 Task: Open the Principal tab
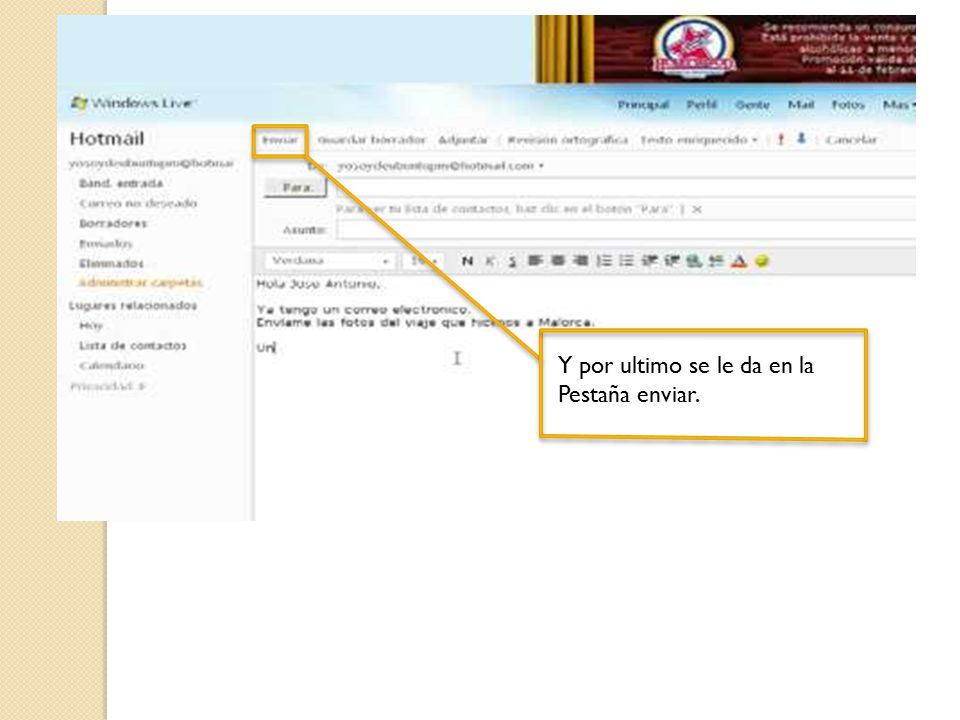point(643,105)
